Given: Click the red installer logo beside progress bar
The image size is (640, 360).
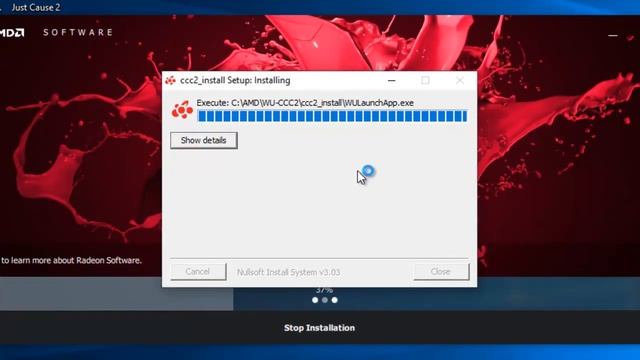Looking at the screenshot, I should (182, 109).
